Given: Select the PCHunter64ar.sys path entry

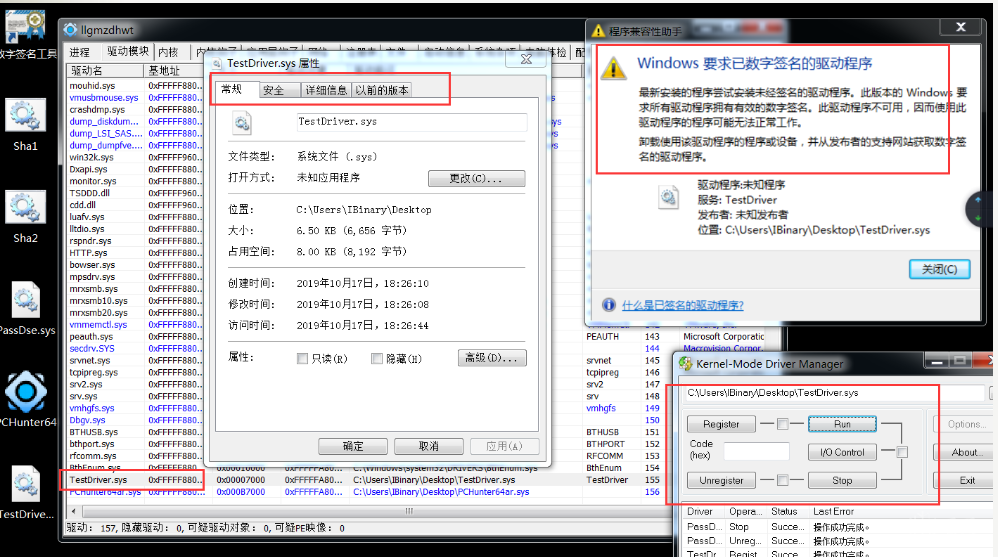Looking at the screenshot, I should pyautogui.click(x=441, y=492).
